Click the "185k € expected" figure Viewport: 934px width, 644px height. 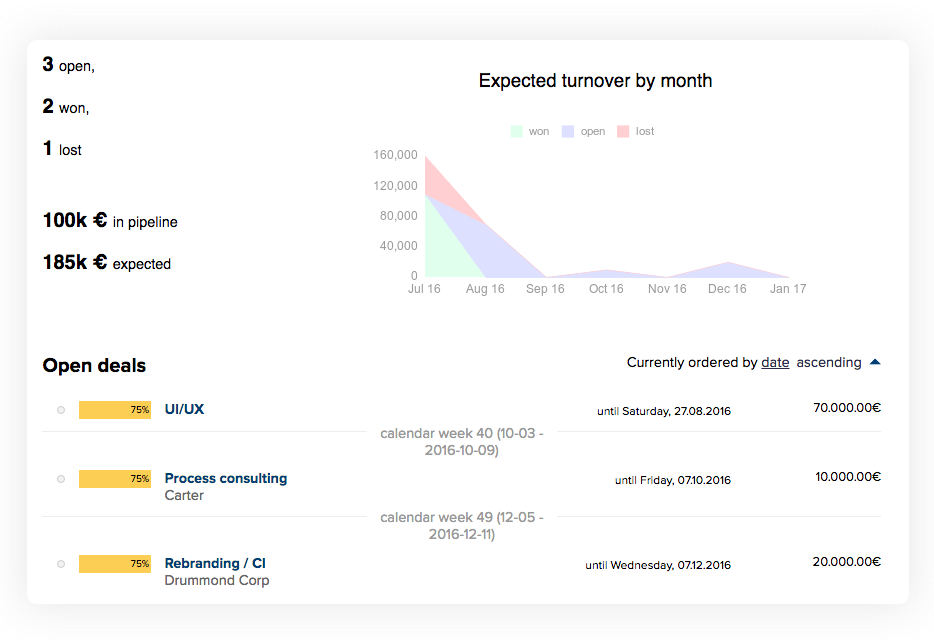tap(105, 263)
